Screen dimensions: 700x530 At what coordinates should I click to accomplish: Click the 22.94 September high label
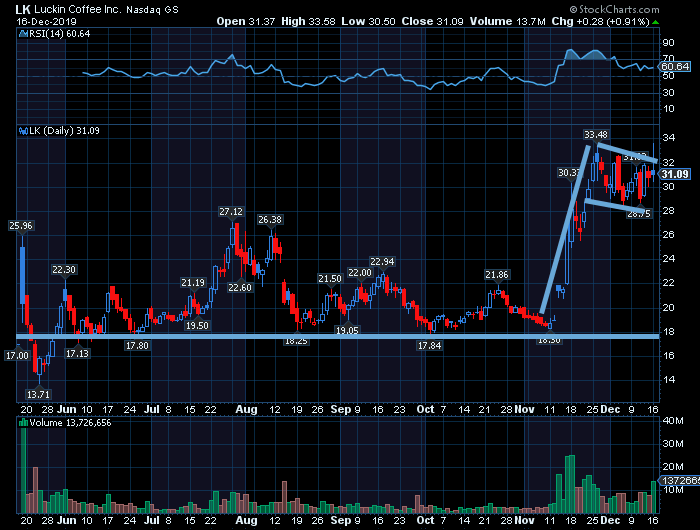tap(382, 262)
